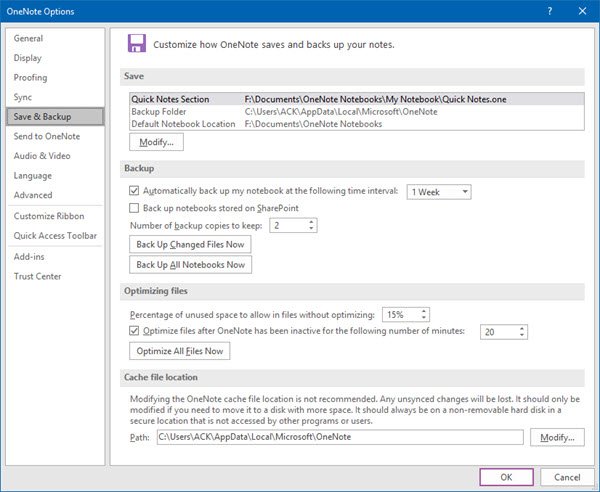Adjust the 15% unused space spinner

click(x=405, y=314)
